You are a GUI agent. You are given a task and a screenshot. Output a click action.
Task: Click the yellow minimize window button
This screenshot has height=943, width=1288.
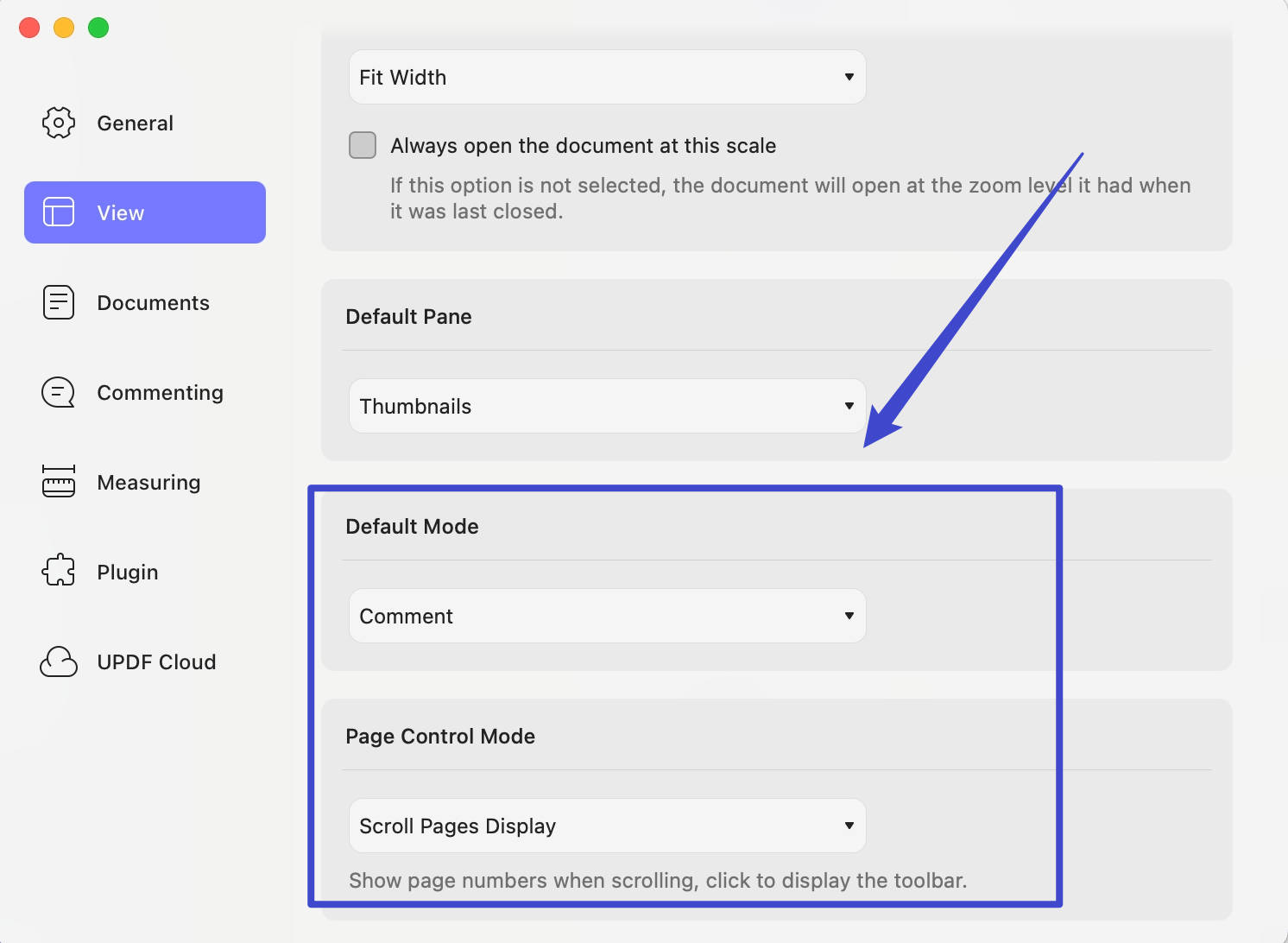[64, 28]
